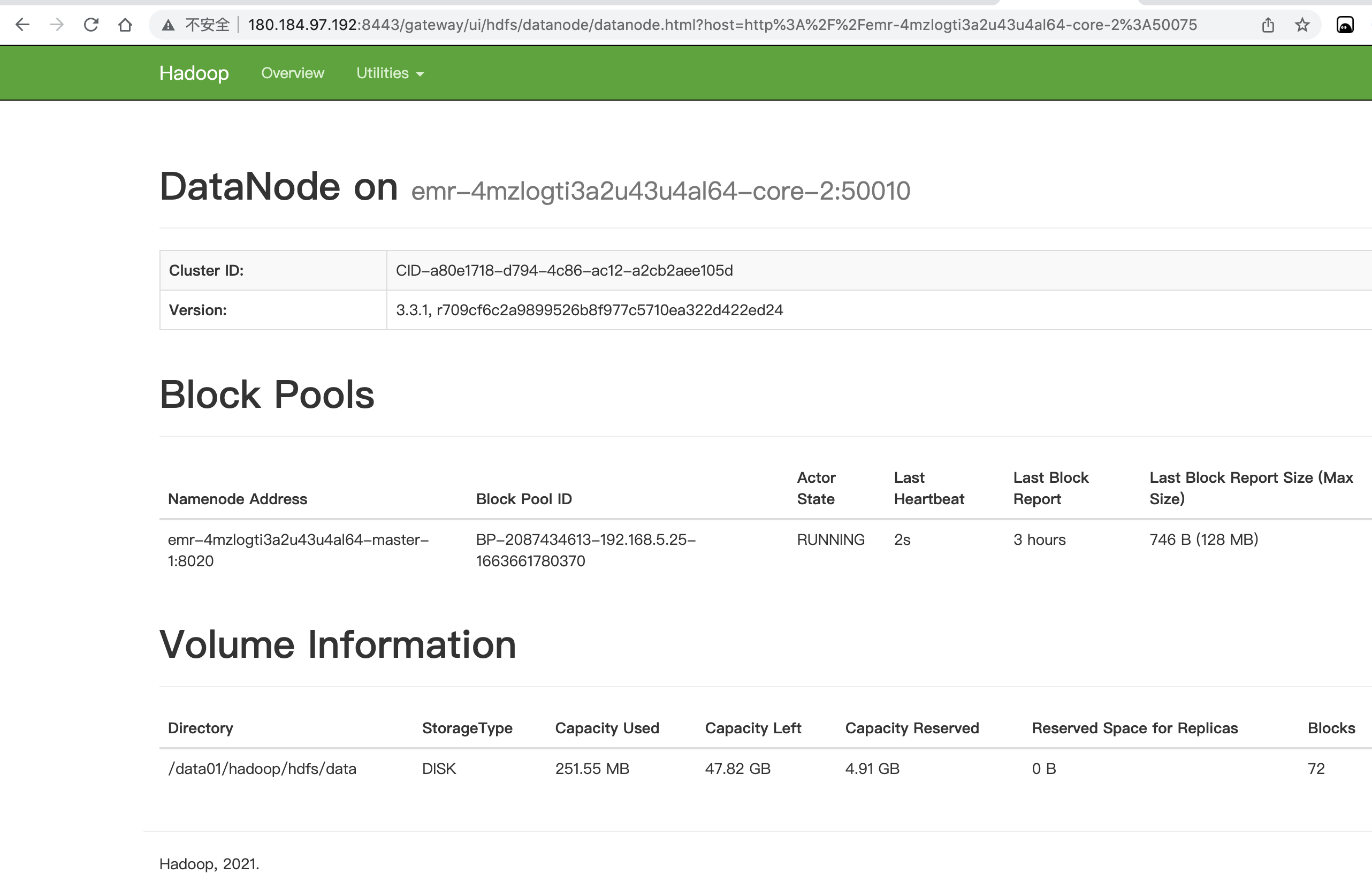
Task: Select the /data01/hadoop/hdfs/data directory cell
Action: click(x=262, y=769)
